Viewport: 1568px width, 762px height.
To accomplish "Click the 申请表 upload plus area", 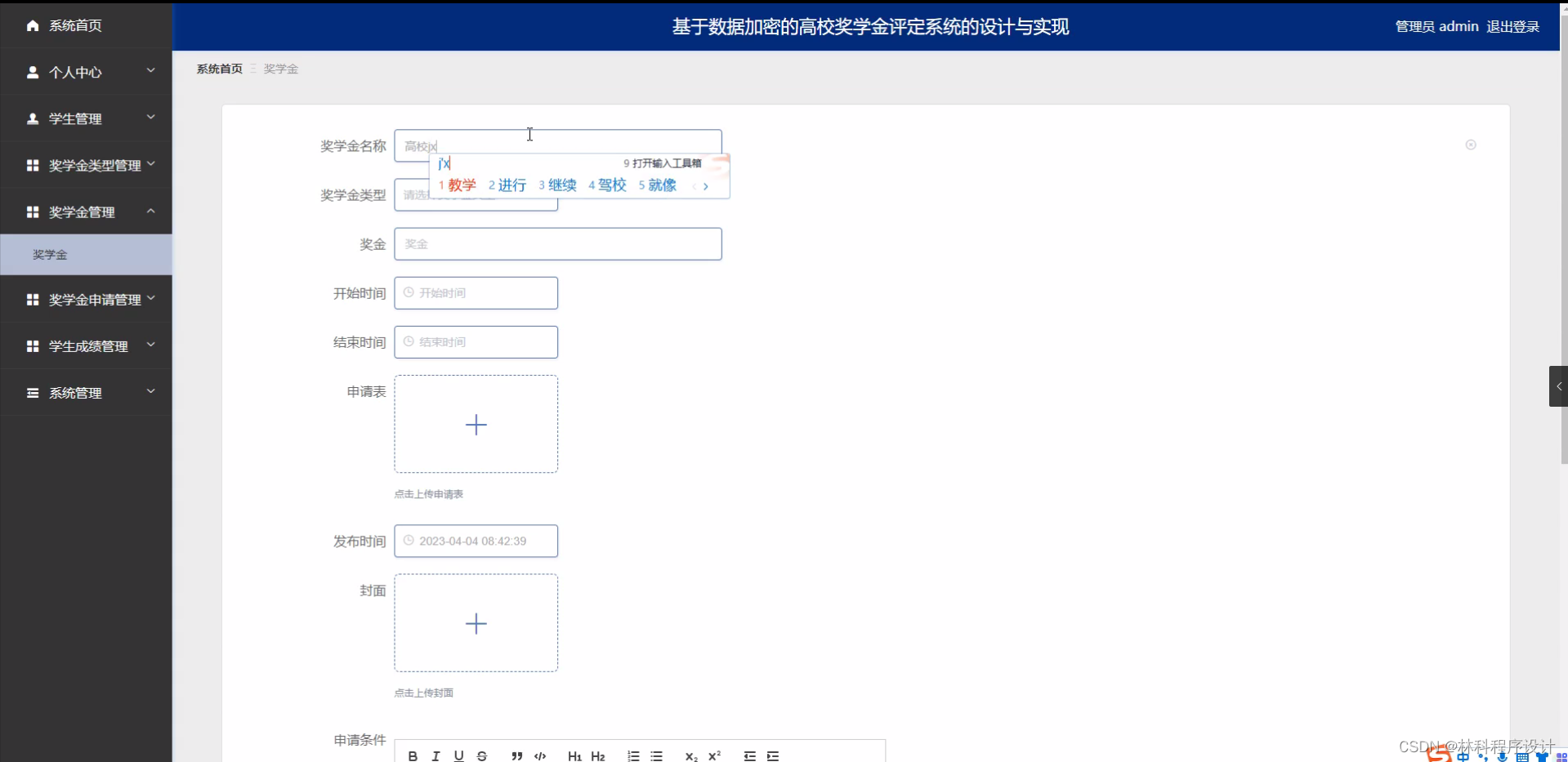I will click(476, 424).
